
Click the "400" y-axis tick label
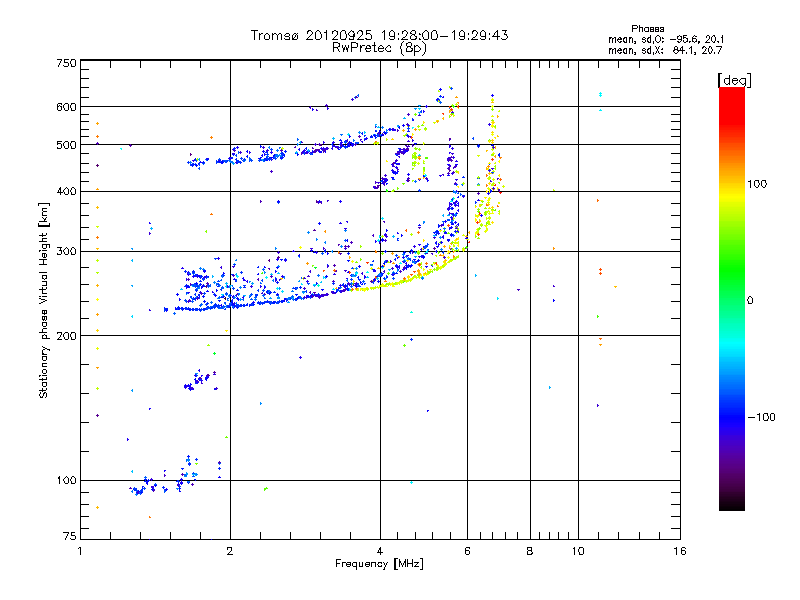click(66, 191)
